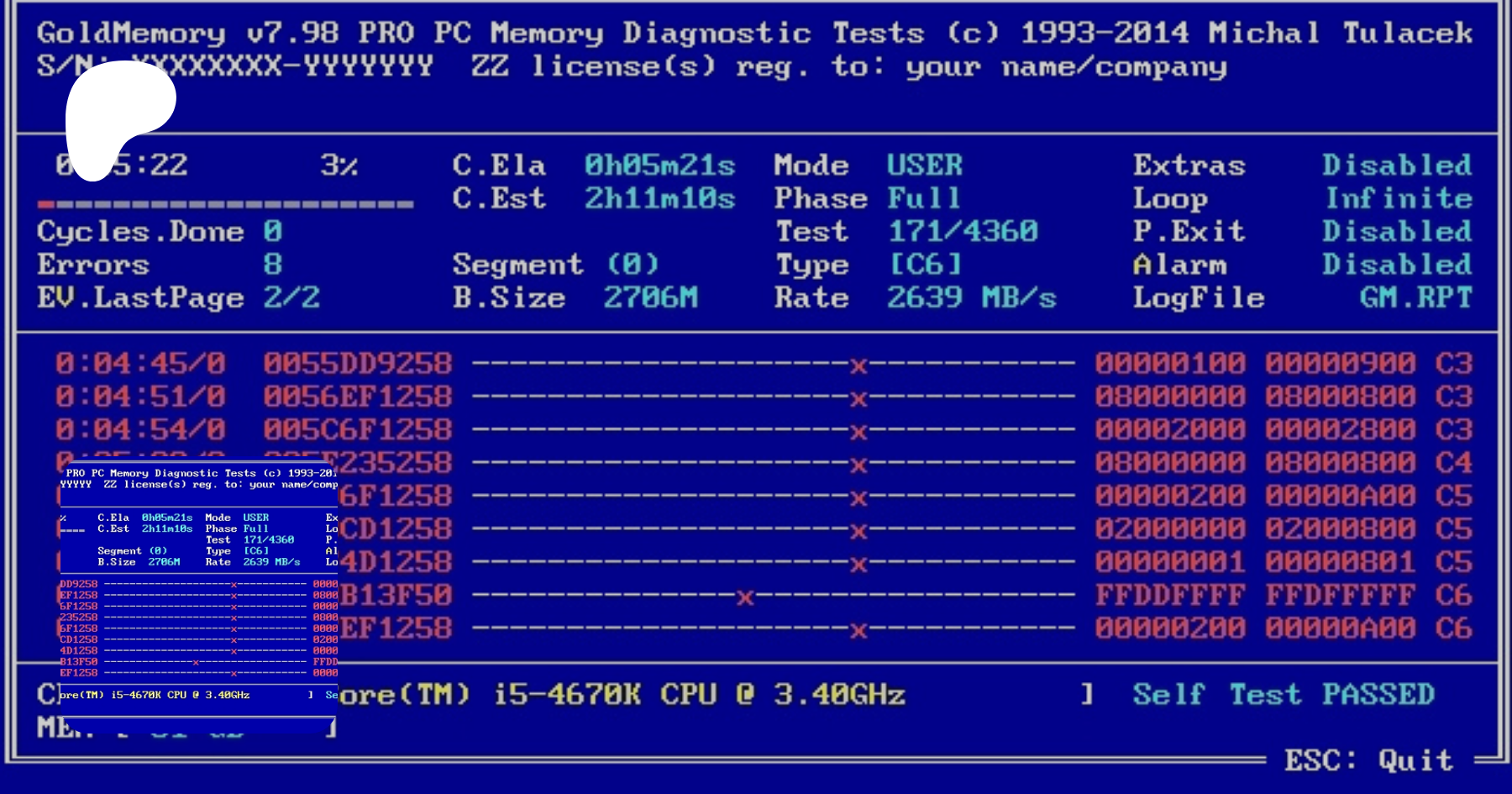The width and height of the screenshot is (1512, 794).
Task: Click the x marker in the 0056EF1258 row
Action: click(858, 399)
